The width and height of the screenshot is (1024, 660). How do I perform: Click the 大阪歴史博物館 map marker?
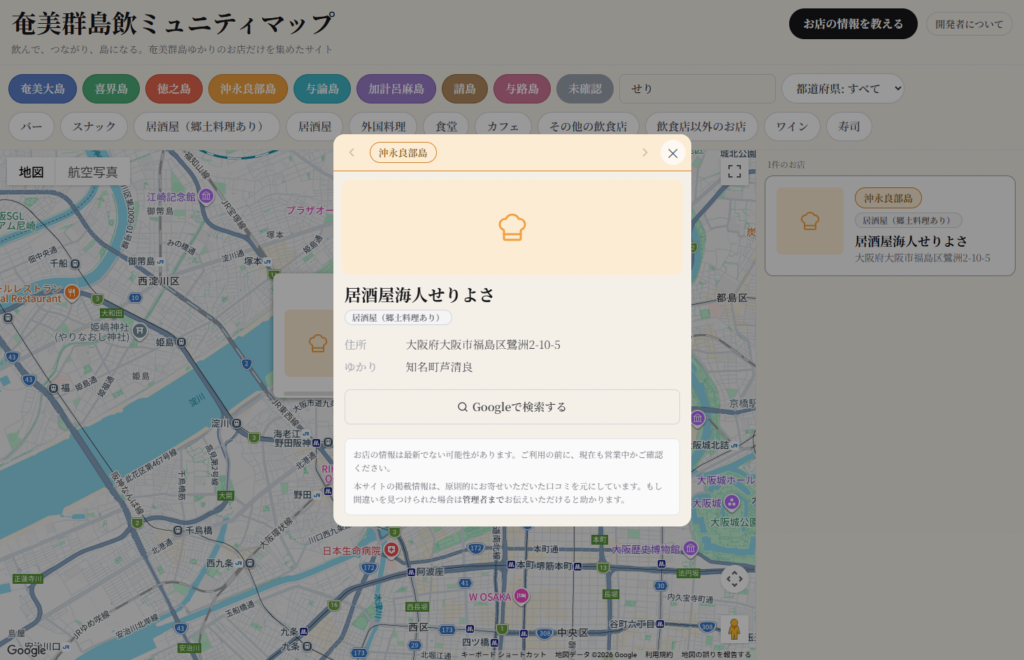tap(690, 548)
